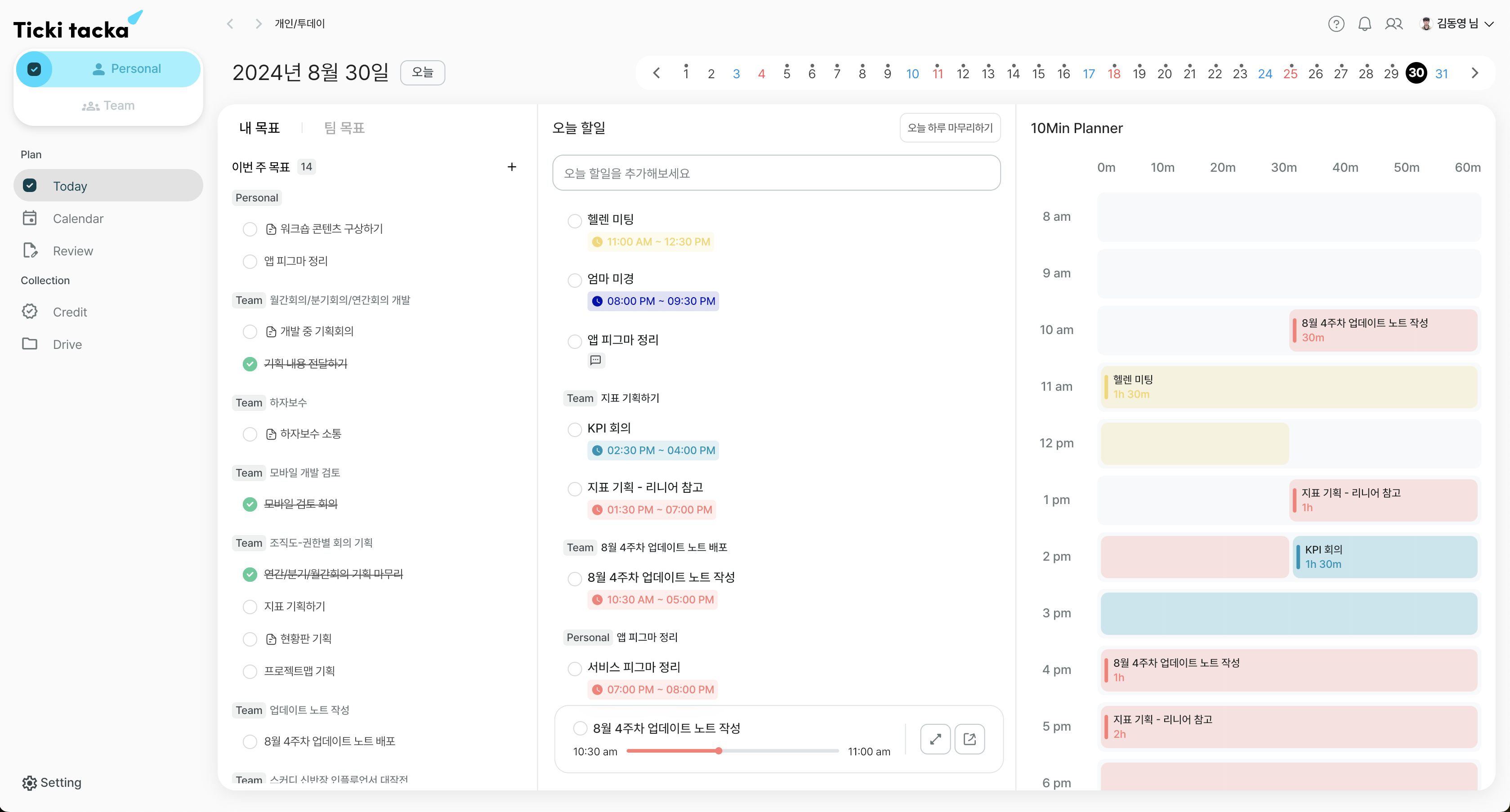Image resolution: width=1510 pixels, height=812 pixels.
Task: Click plus icon to add weekly goal
Action: tap(512, 167)
